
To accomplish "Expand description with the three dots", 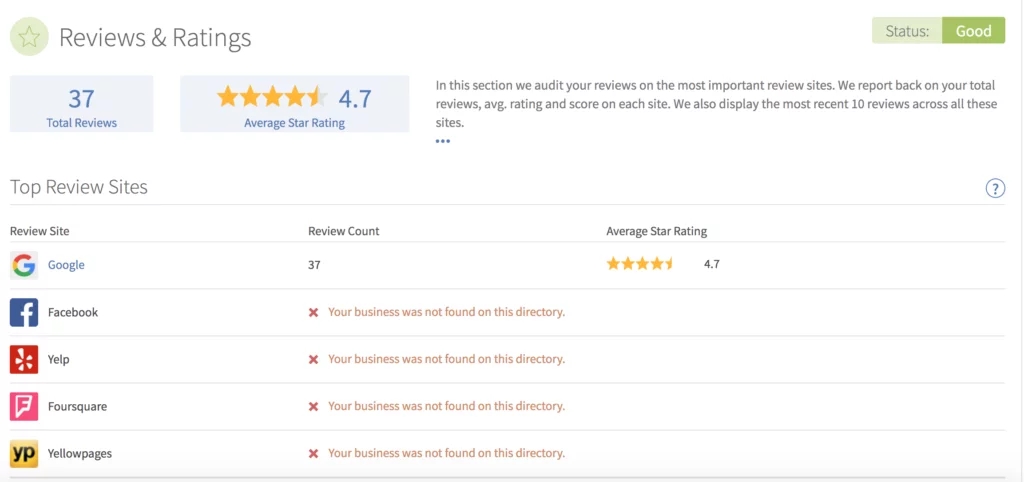I will [443, 141].
